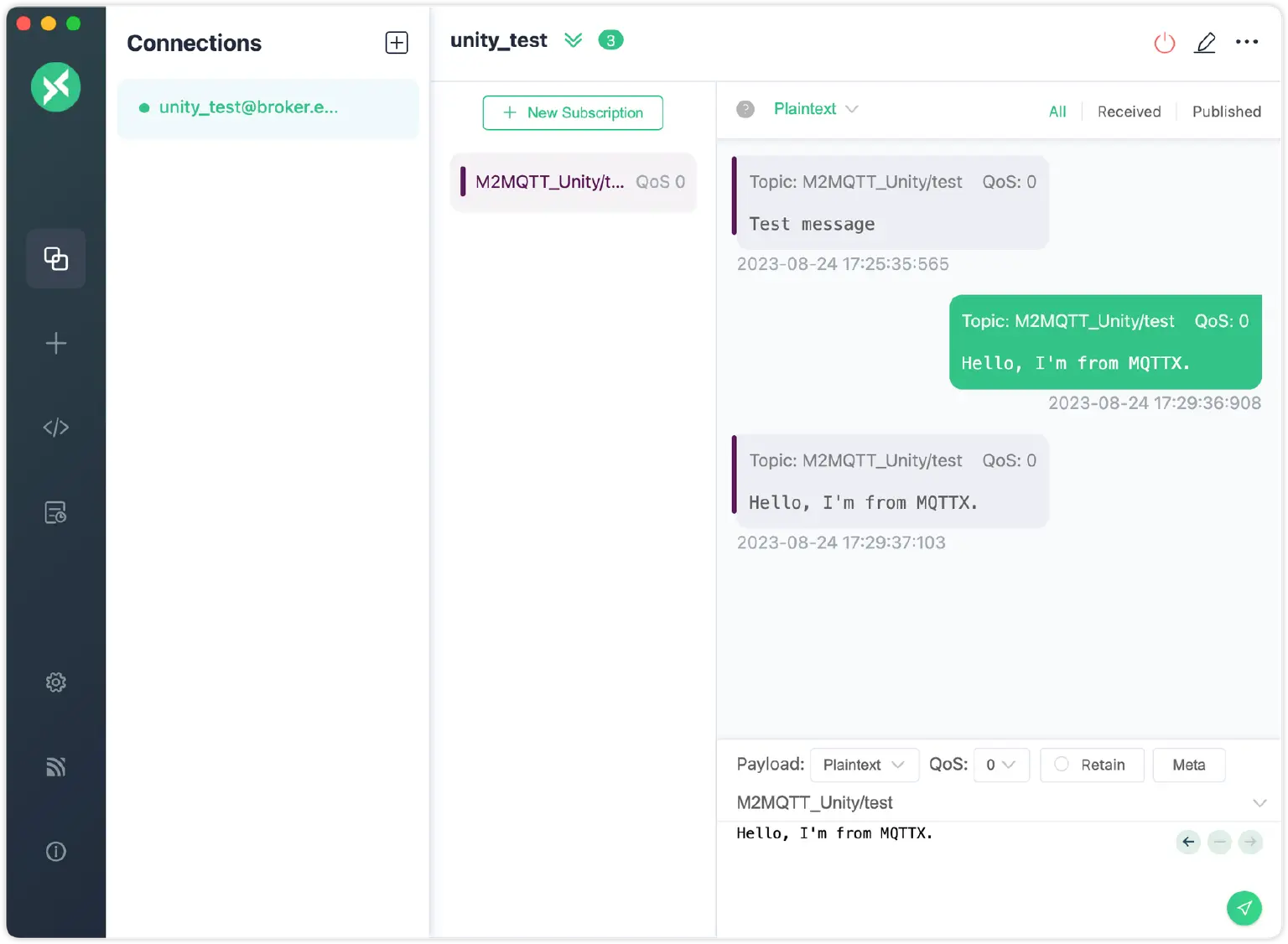Select the M2MQTT_Unity/test subscription entry
The height and width of the screenshot is (944, 1288).
coord(573,182)
